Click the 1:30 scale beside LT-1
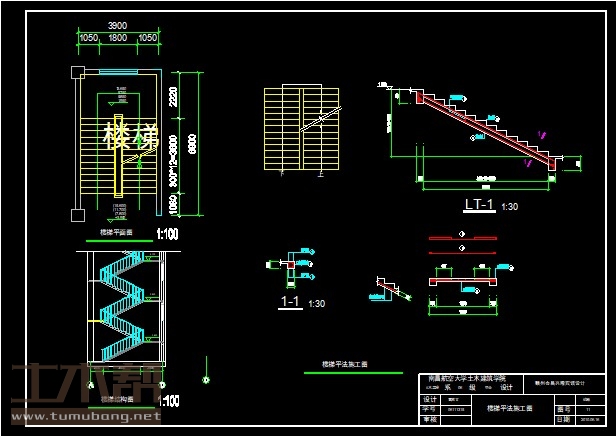Screen dimensions: 616x436 [x=510, y=207]
